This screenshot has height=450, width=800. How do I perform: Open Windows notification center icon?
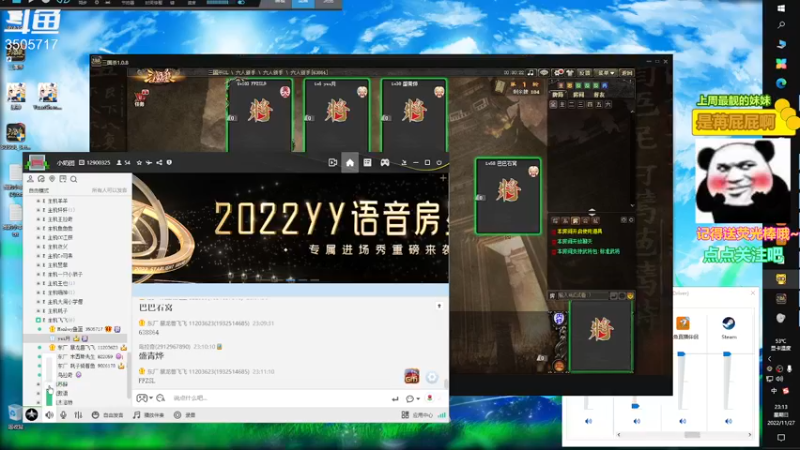(x=781, y=438)
